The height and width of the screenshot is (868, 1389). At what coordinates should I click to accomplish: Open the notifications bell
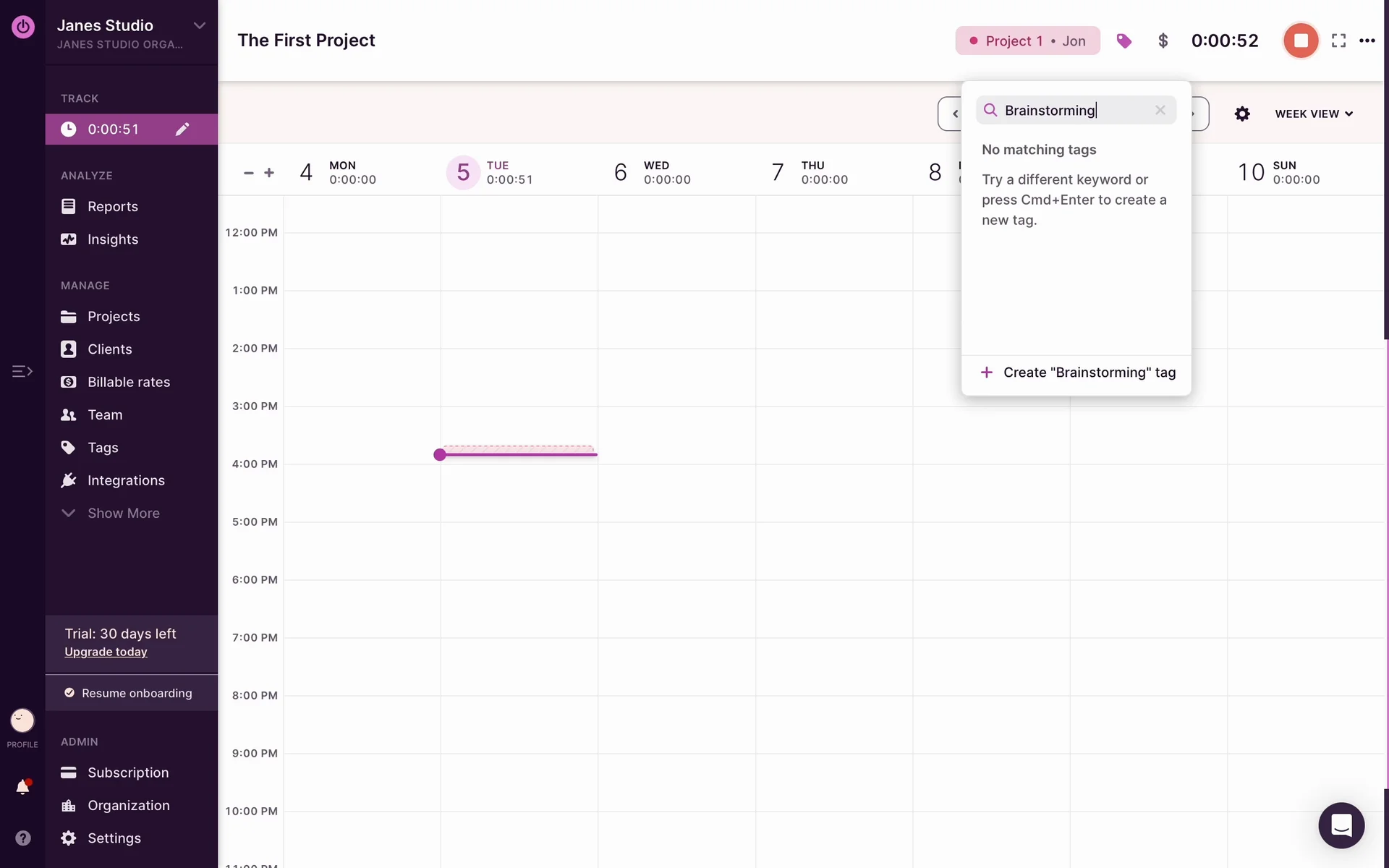tap(22, 787)
